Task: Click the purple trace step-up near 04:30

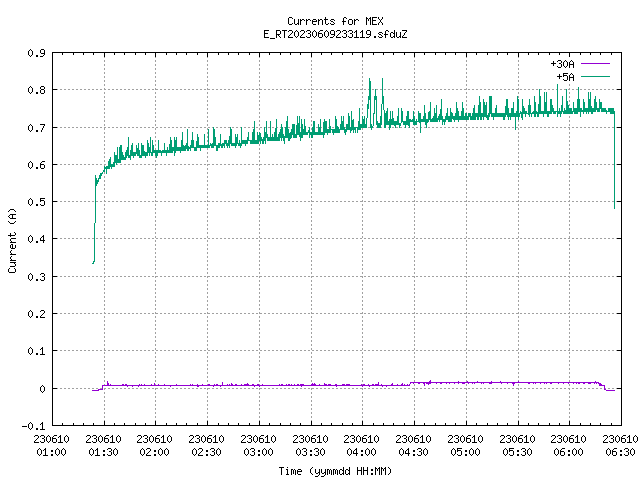Action: (x=411, y=383)
